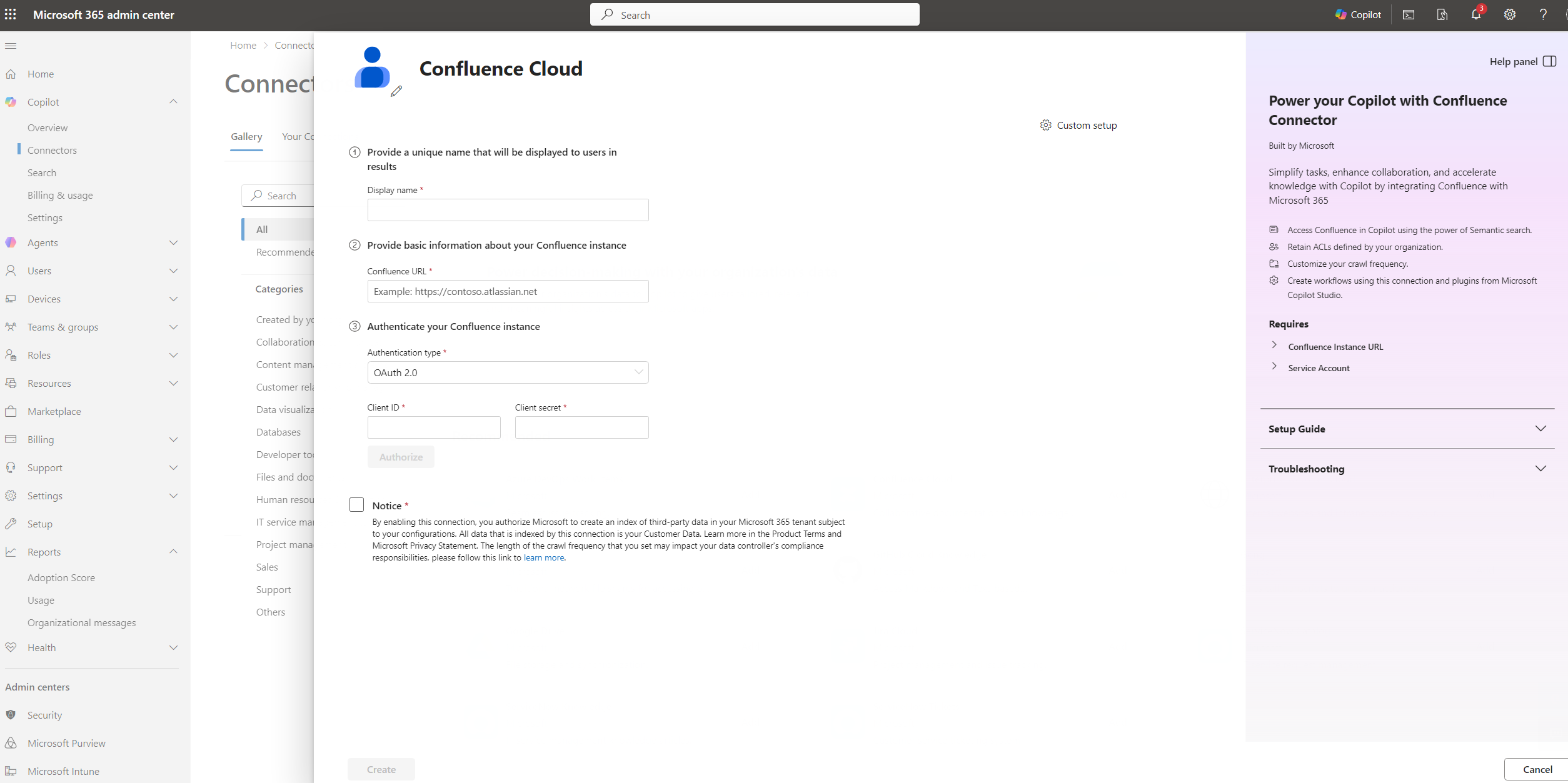This screenshot has height=783, width=1568.
Task: Collapse the left navigation hamburger menu
Action: coord(11,46)
